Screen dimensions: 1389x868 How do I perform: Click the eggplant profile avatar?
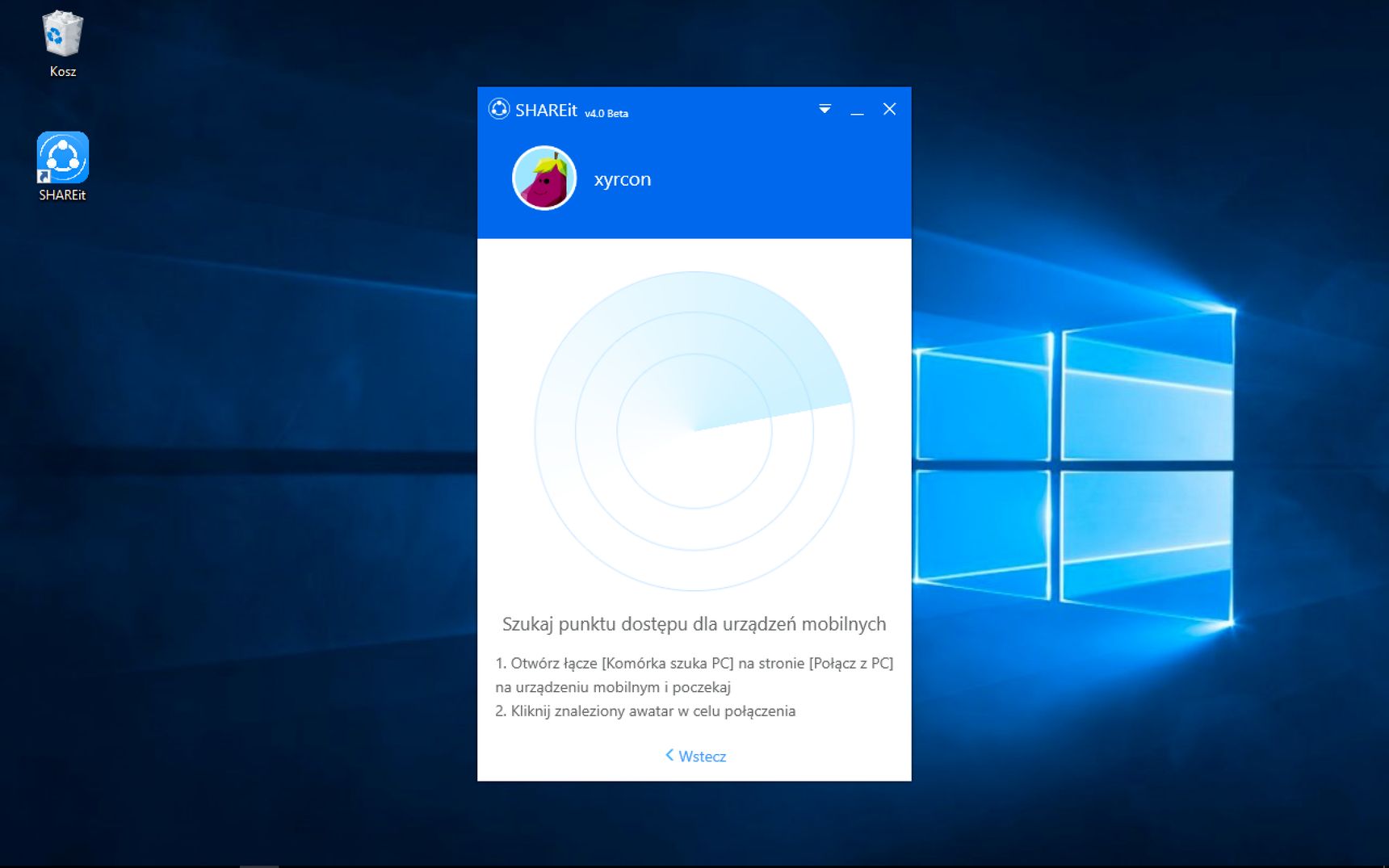click(x=544, y=178)
